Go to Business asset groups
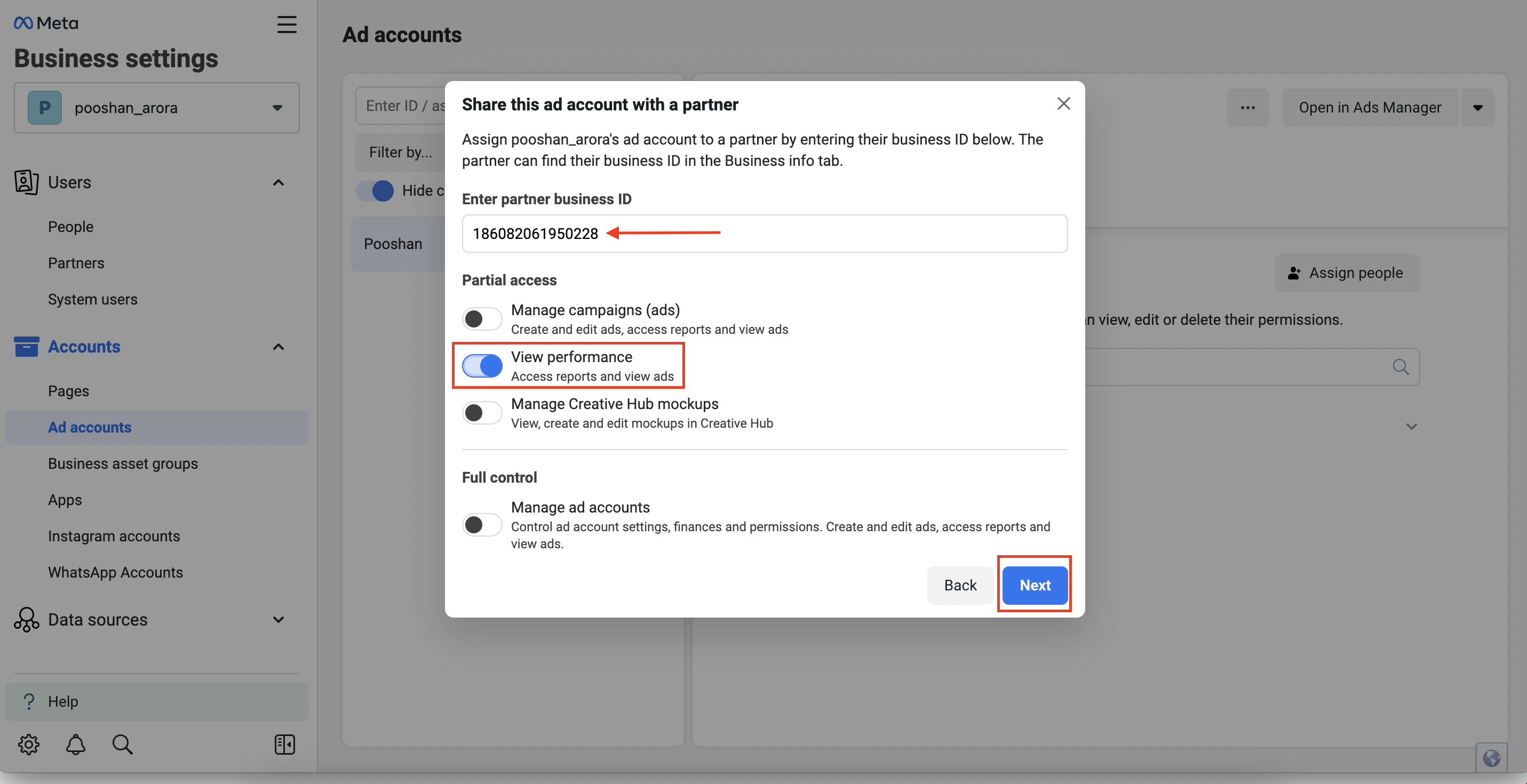The height and width of the screenshot is (784, 1527). pyautogui.click(x=123, y=463)
